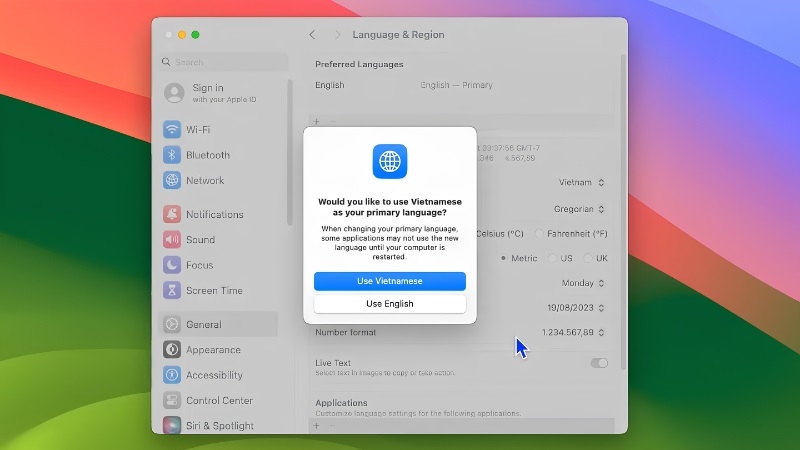
Task: Open the 1.234.567,89 number format dropdown
Action: click(573, 332)
